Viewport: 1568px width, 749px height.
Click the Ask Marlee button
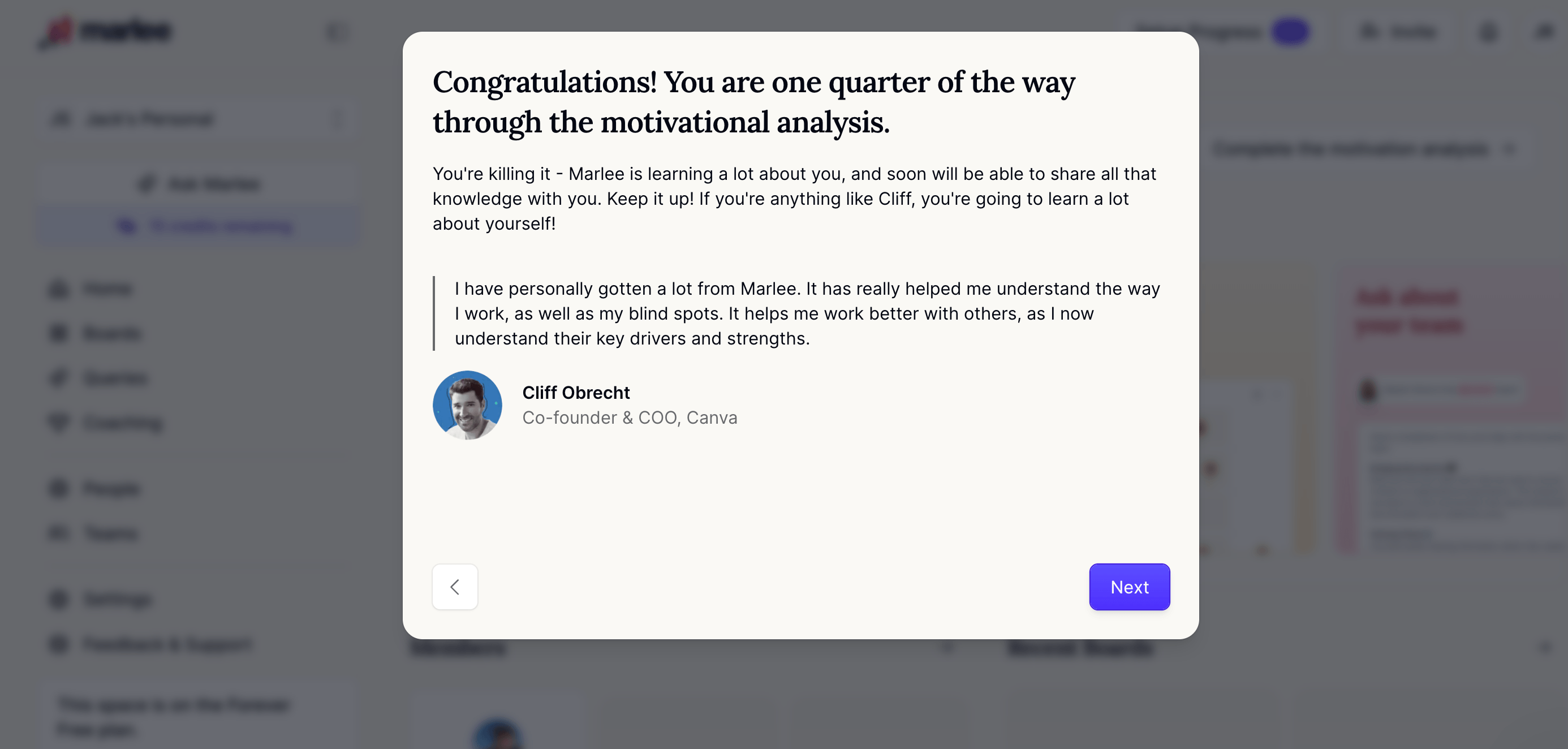[x=199, y=183]
